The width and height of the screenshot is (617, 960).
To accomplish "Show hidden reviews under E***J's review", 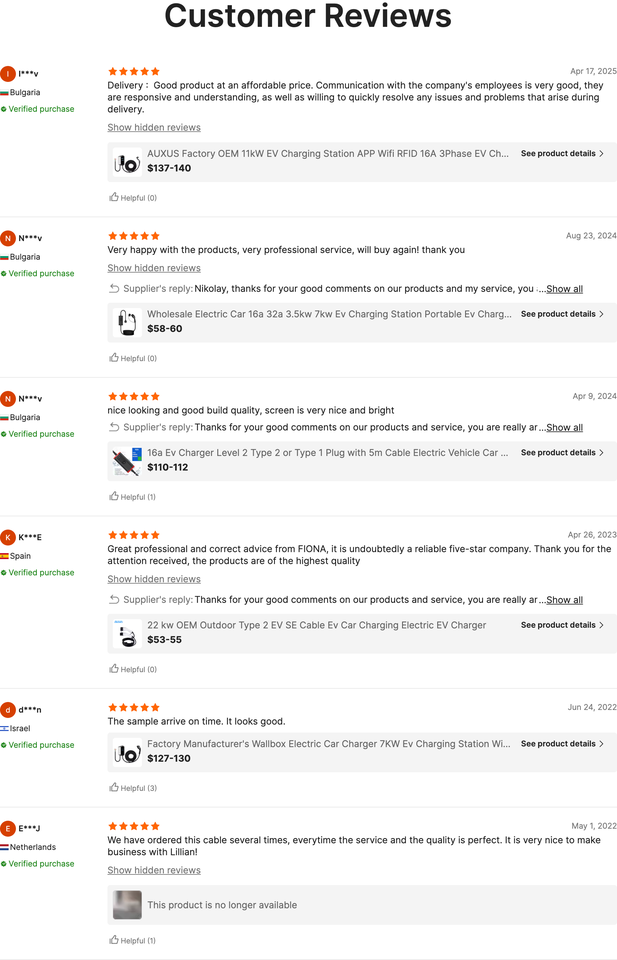I will 154,871.
